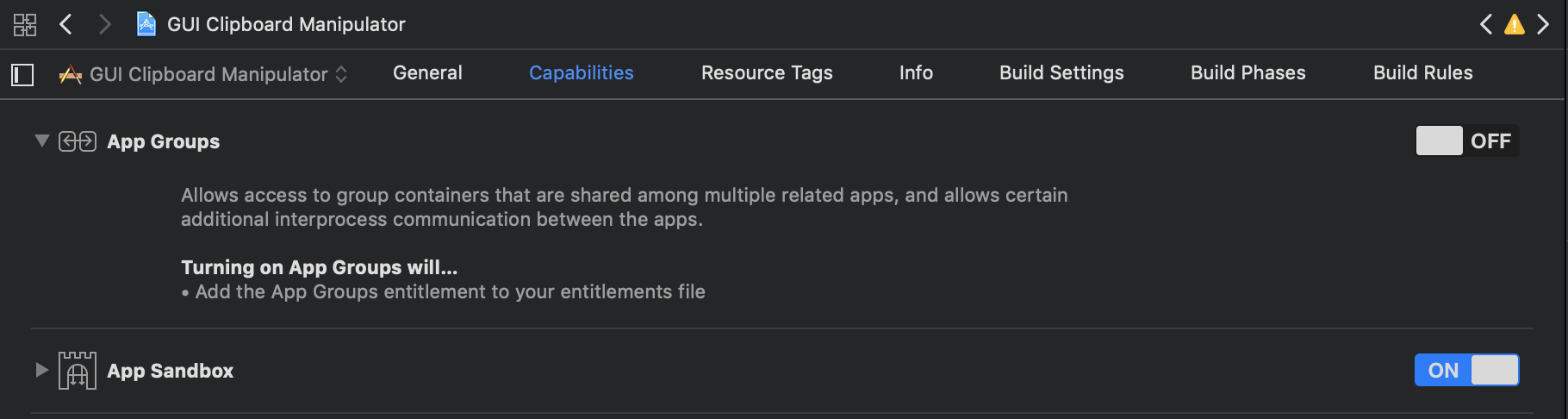Viewport: 1568px width, 419px height.
Task: Click the App Groups entitlement bullet text
Action: pyautogui.click(x=444, y=291)
